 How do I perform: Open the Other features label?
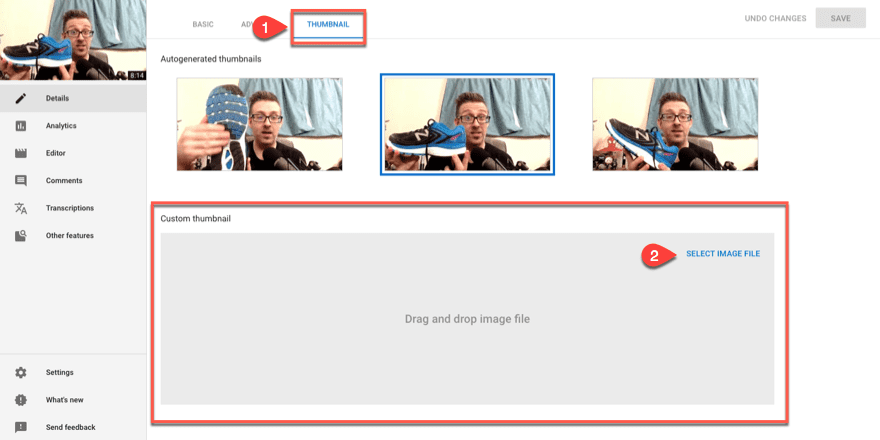point(70,236)
